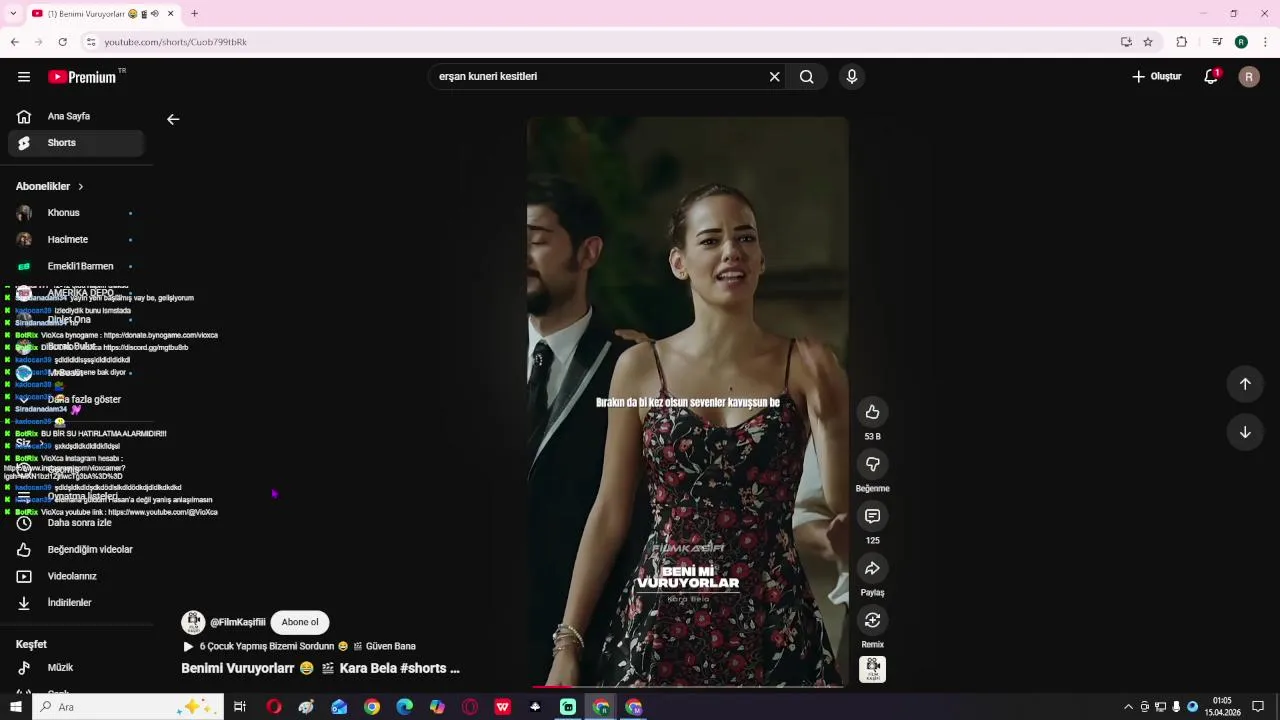
Task: Open the notifications bell
Action: [1211, 77]
